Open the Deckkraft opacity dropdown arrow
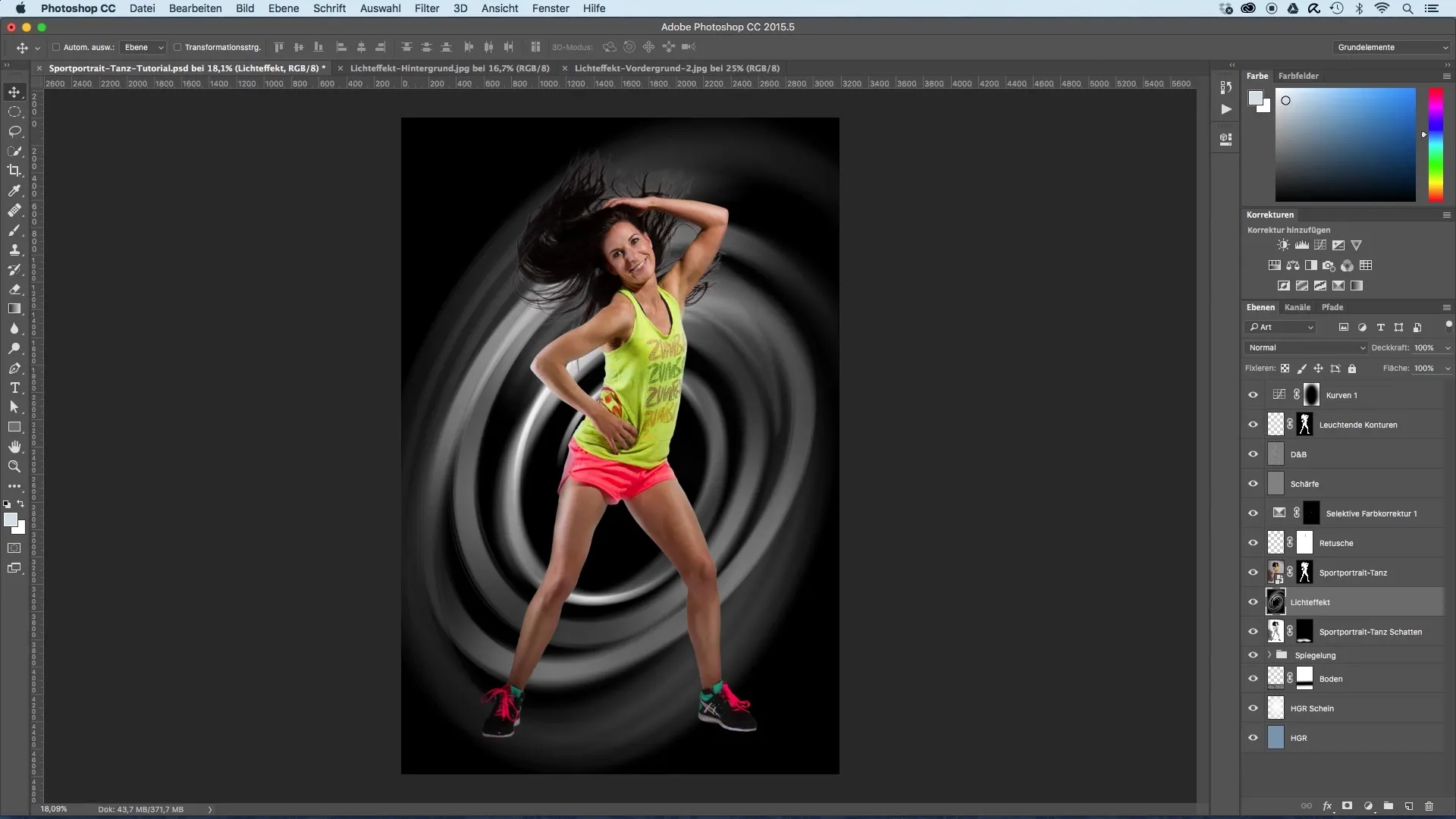 [x=1447, y=348]
